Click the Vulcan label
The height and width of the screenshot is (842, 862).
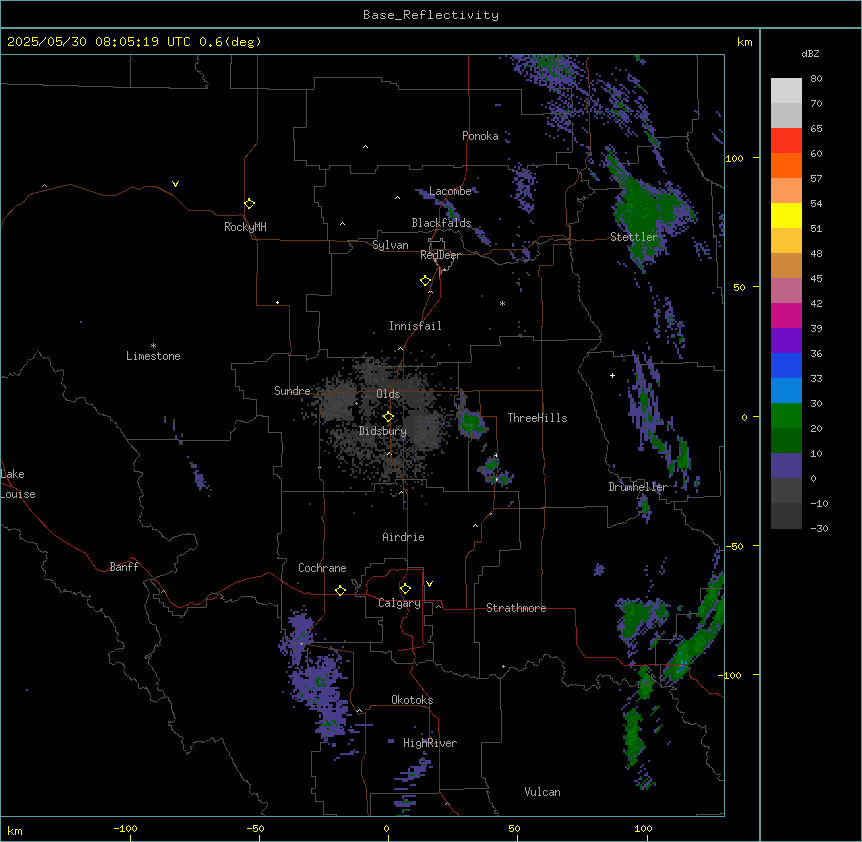point(543,792)
